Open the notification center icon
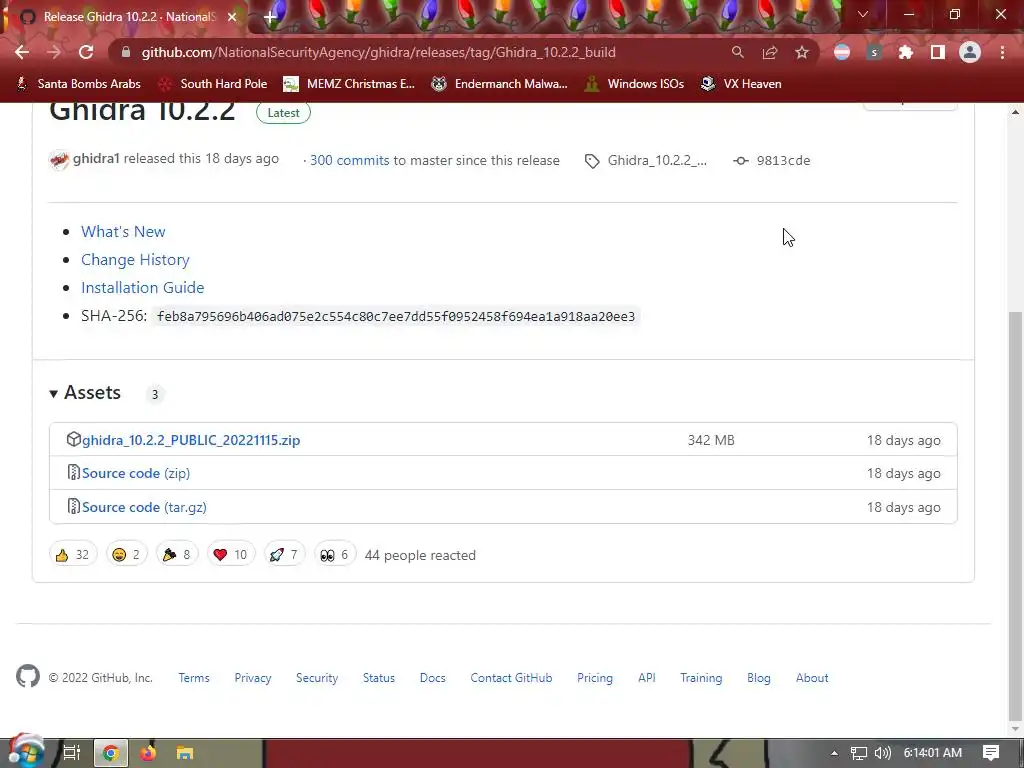Viewport: 1024px width, 768px height. click(991, 753)
